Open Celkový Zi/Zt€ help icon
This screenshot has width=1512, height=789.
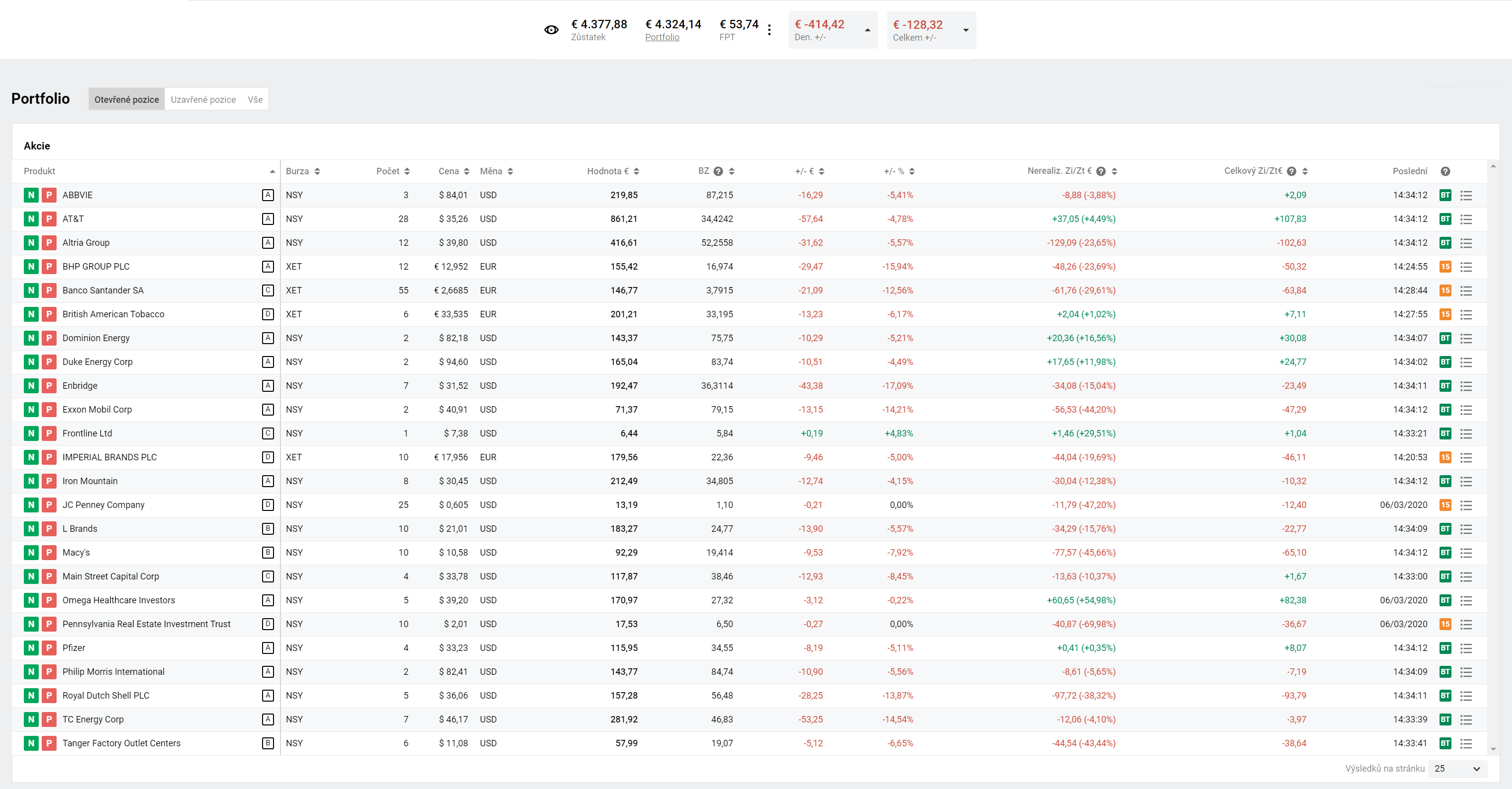click(x=1291, y=171)
